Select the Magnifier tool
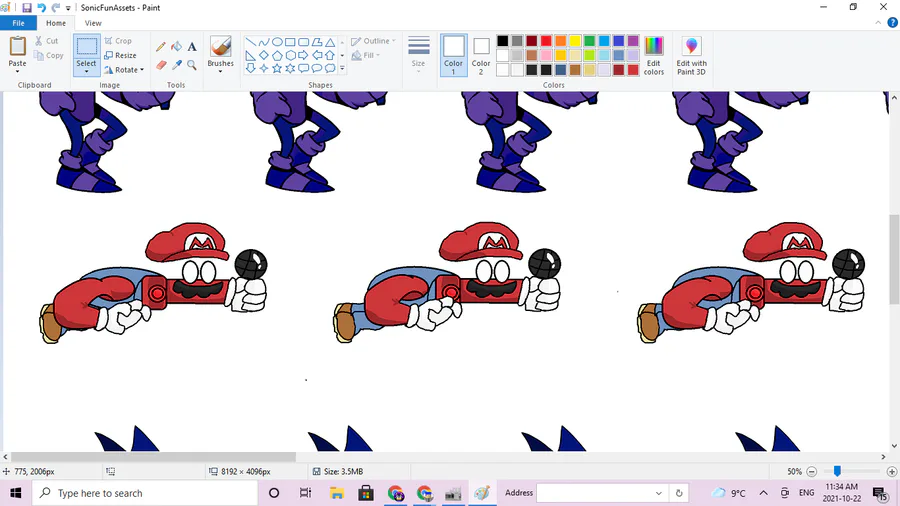900x506 pixels. tap(192, 65)
